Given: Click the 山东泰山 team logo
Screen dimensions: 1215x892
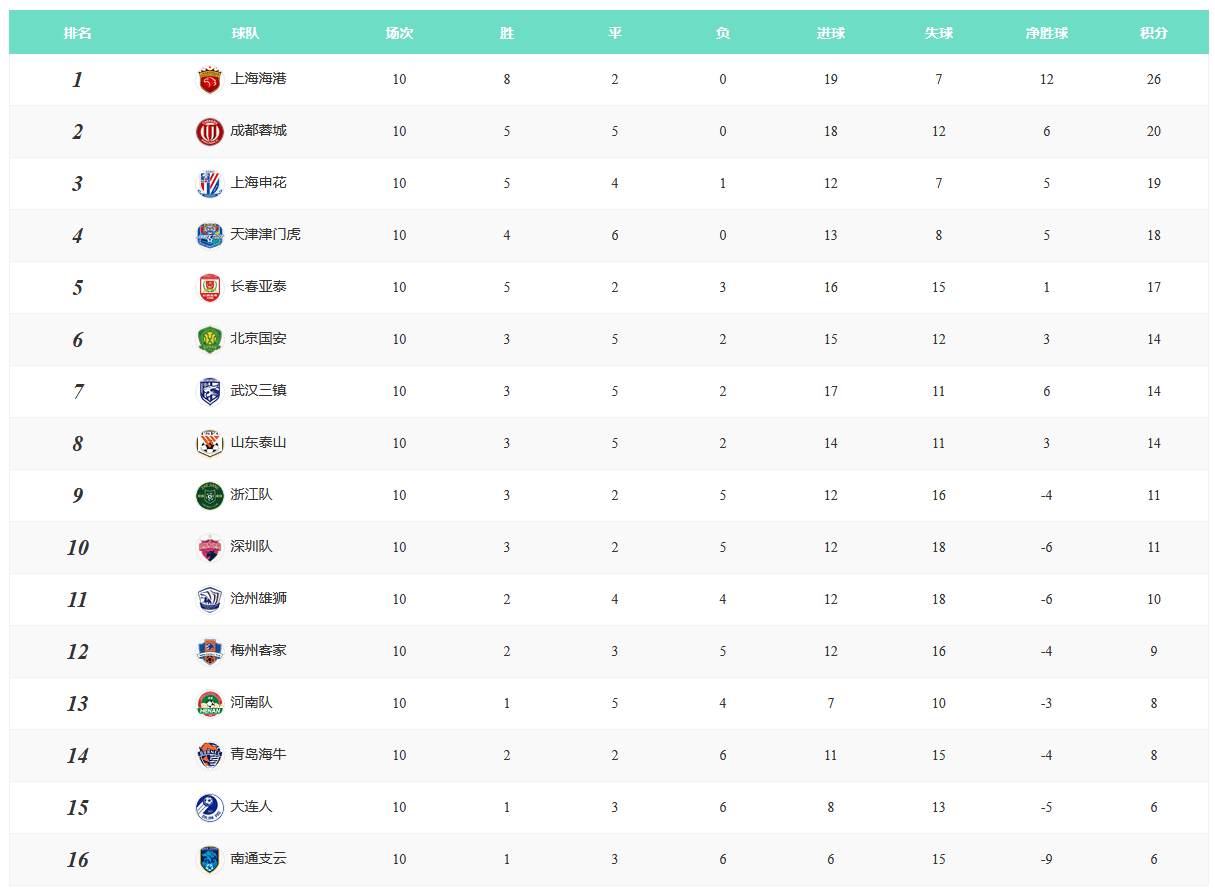Looking at the screenshot, I should (209, 444).
